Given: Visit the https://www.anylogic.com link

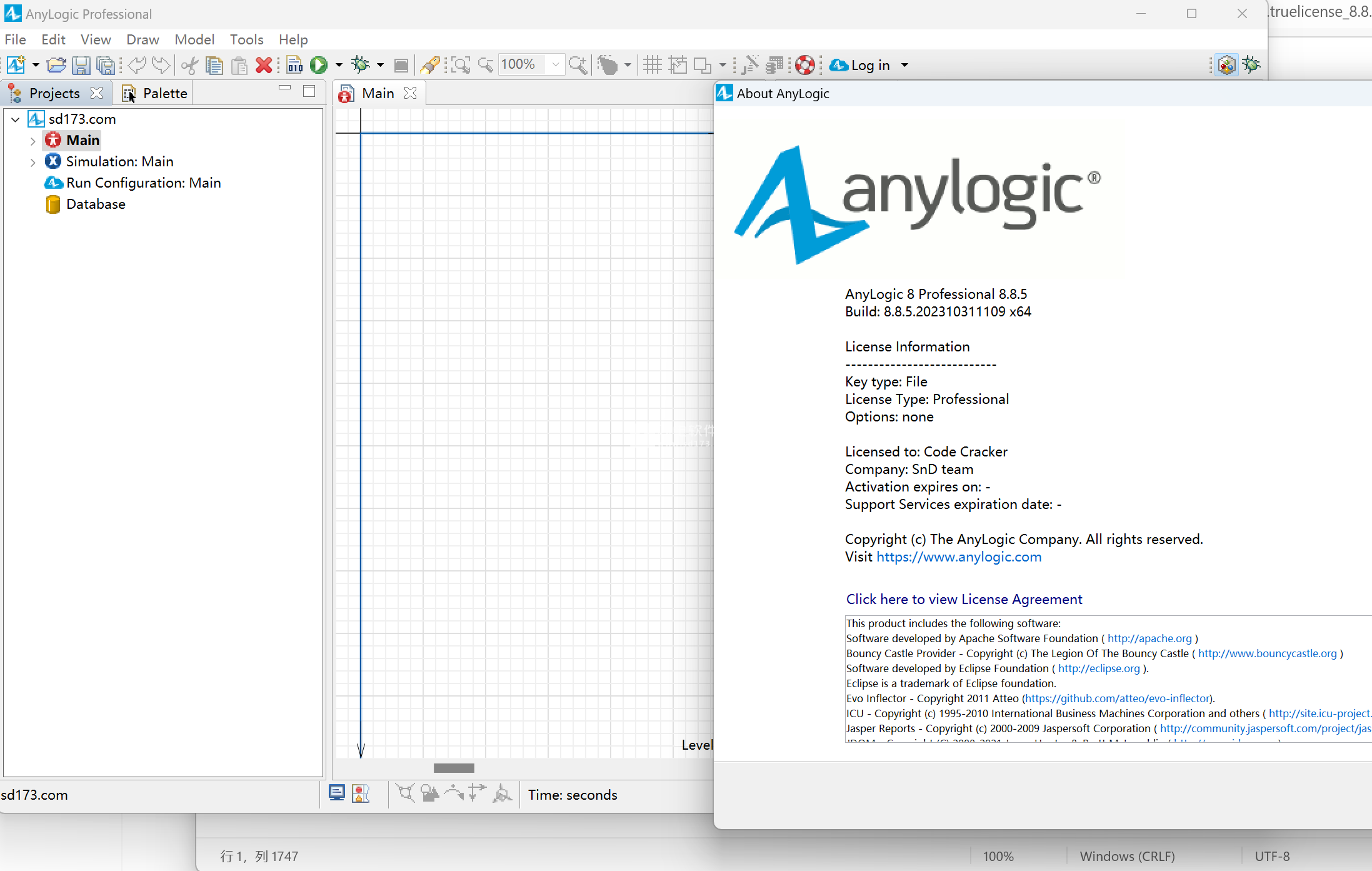Looking at the screenshot, I should tap(958, 556).
